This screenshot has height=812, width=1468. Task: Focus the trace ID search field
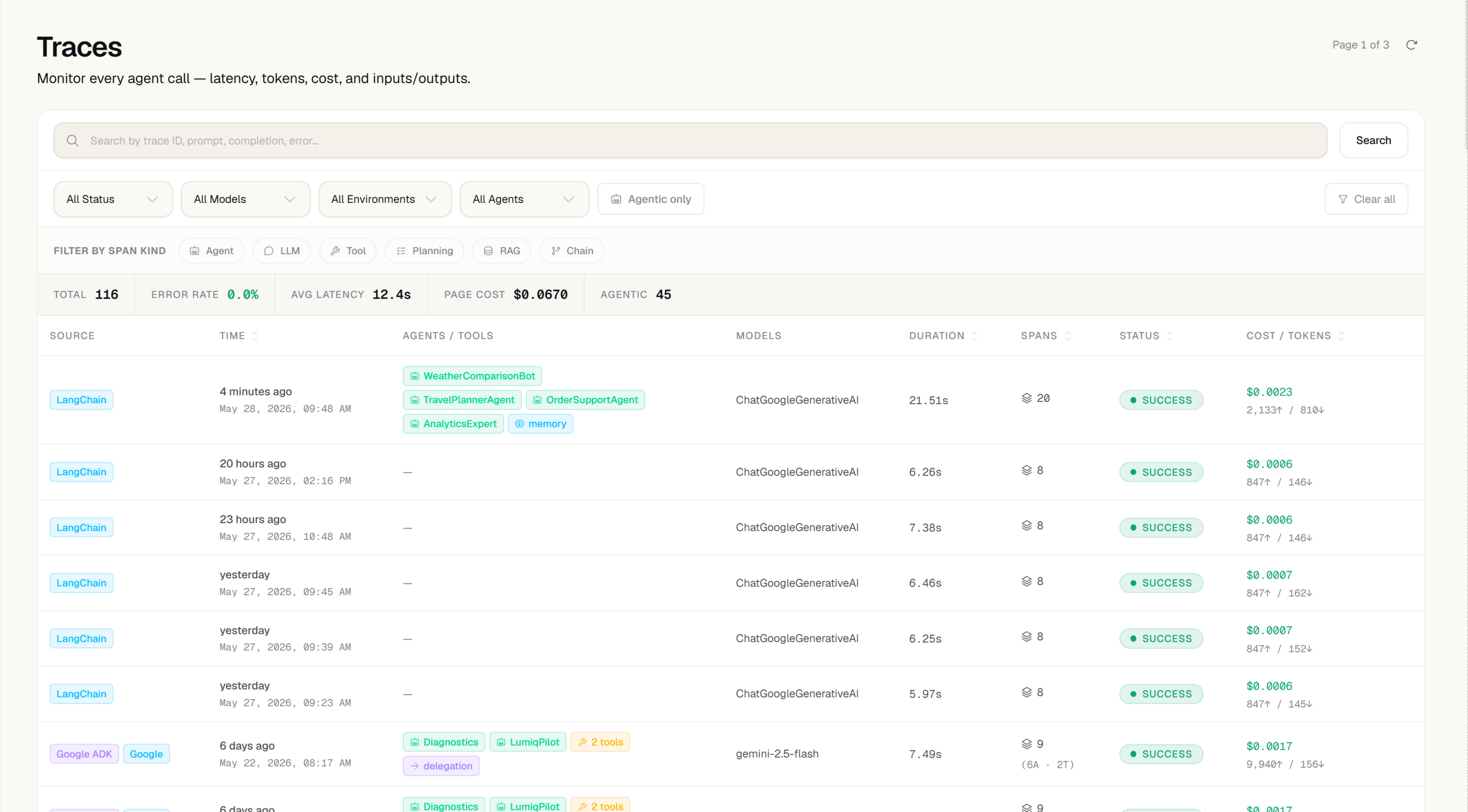point(690,141)
